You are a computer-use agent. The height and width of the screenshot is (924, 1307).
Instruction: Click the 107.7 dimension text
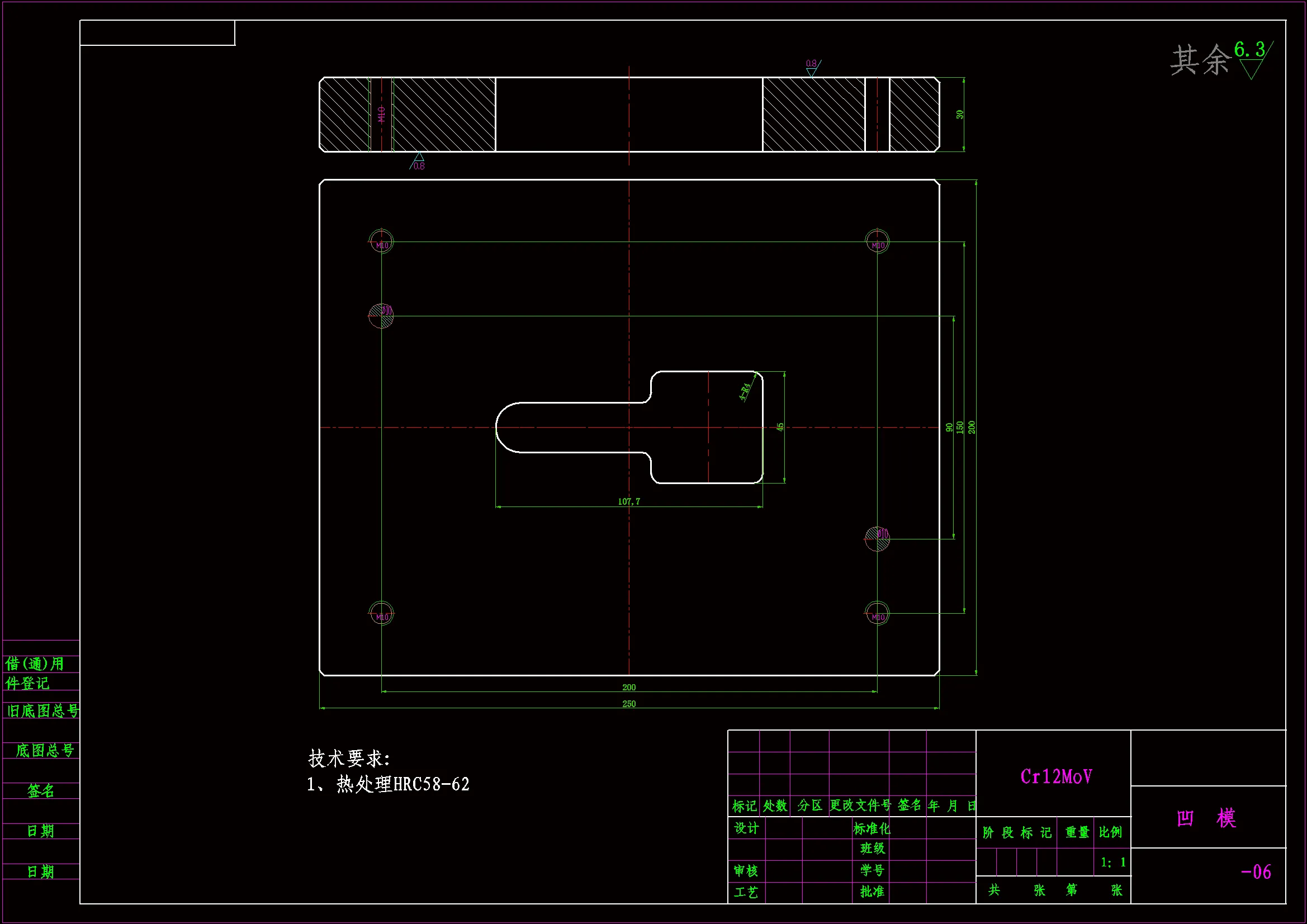(x=629, y=501)
